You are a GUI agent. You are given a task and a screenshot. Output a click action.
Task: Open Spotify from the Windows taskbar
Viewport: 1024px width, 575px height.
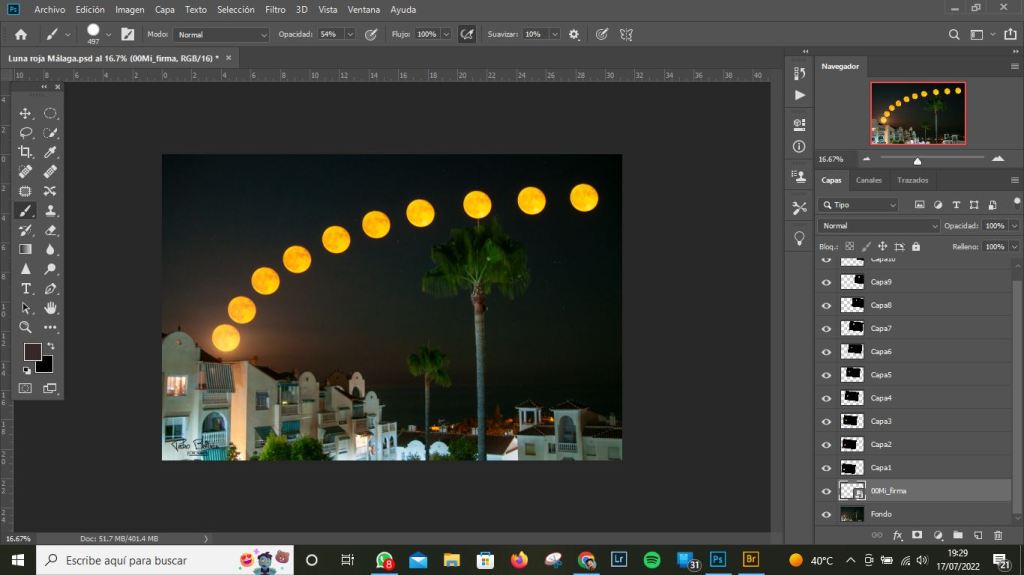651,560
